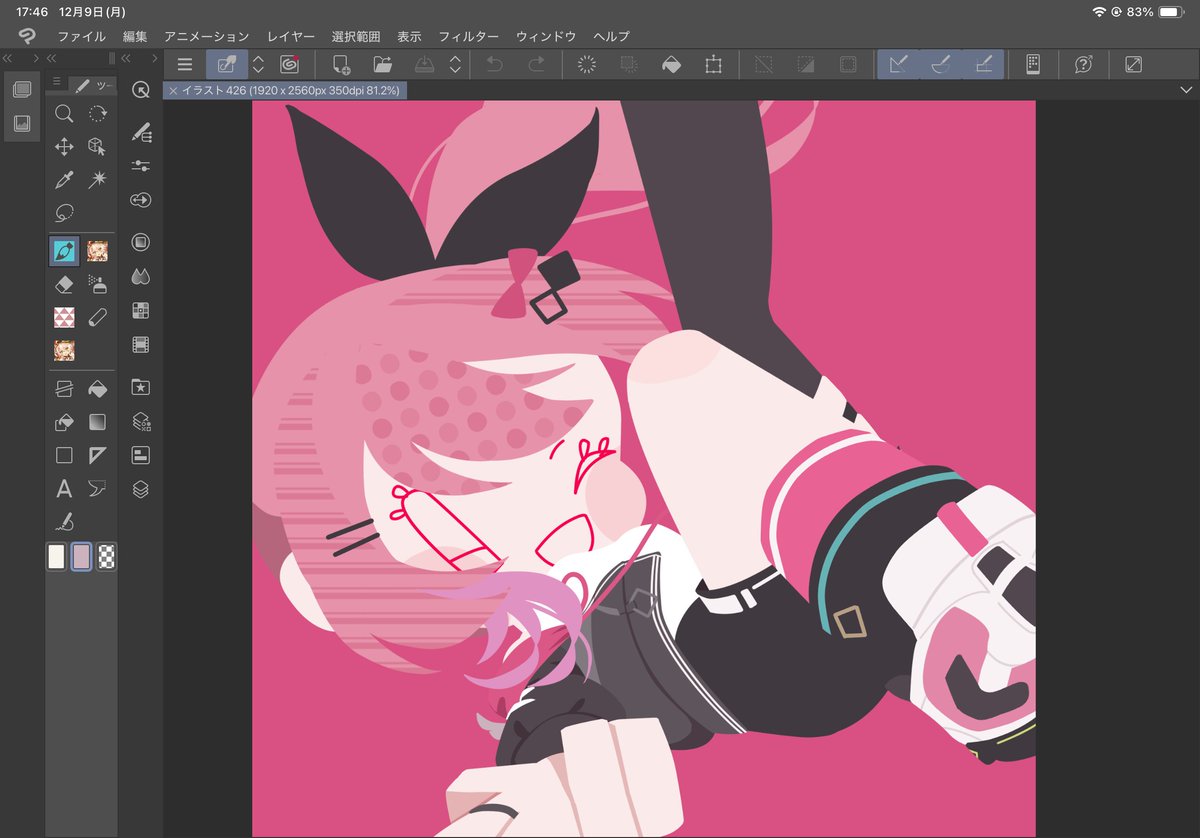Expand stepper arrows beside Save icon

point(455,65)
